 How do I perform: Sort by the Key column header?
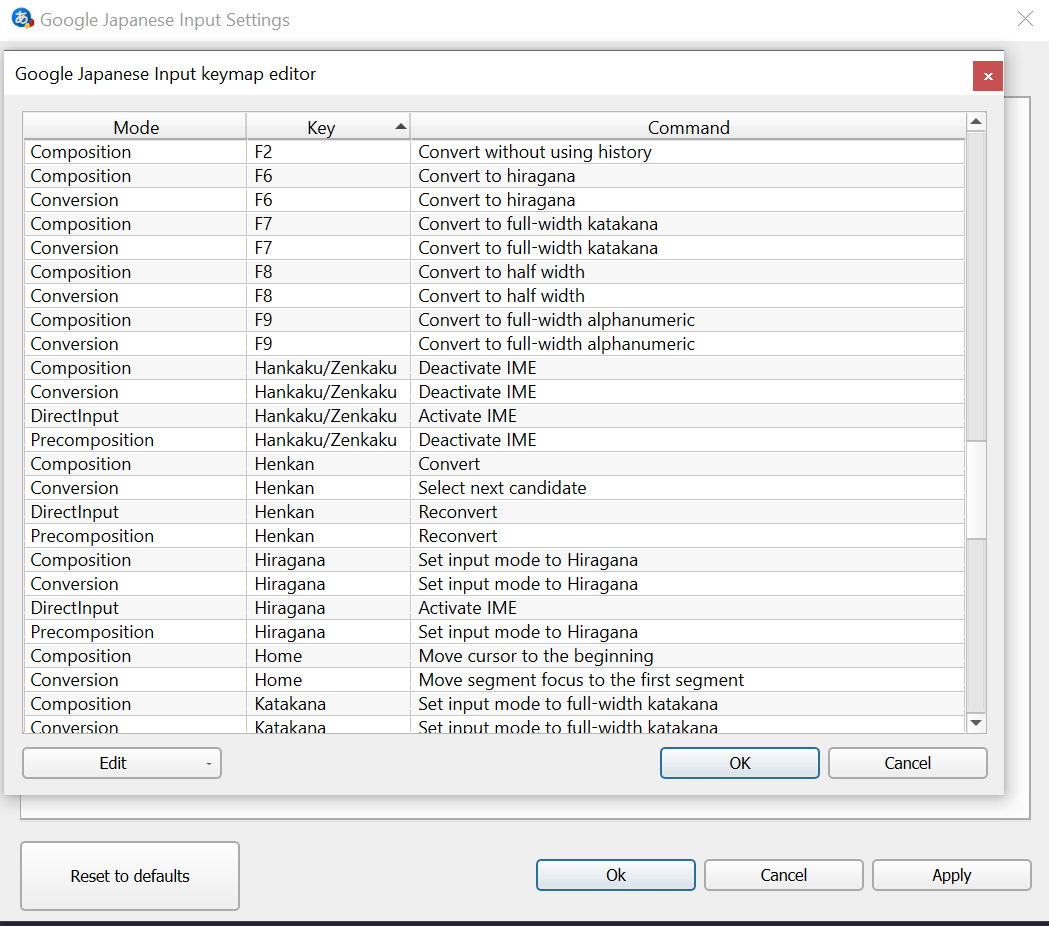click(x=328, y=127)
